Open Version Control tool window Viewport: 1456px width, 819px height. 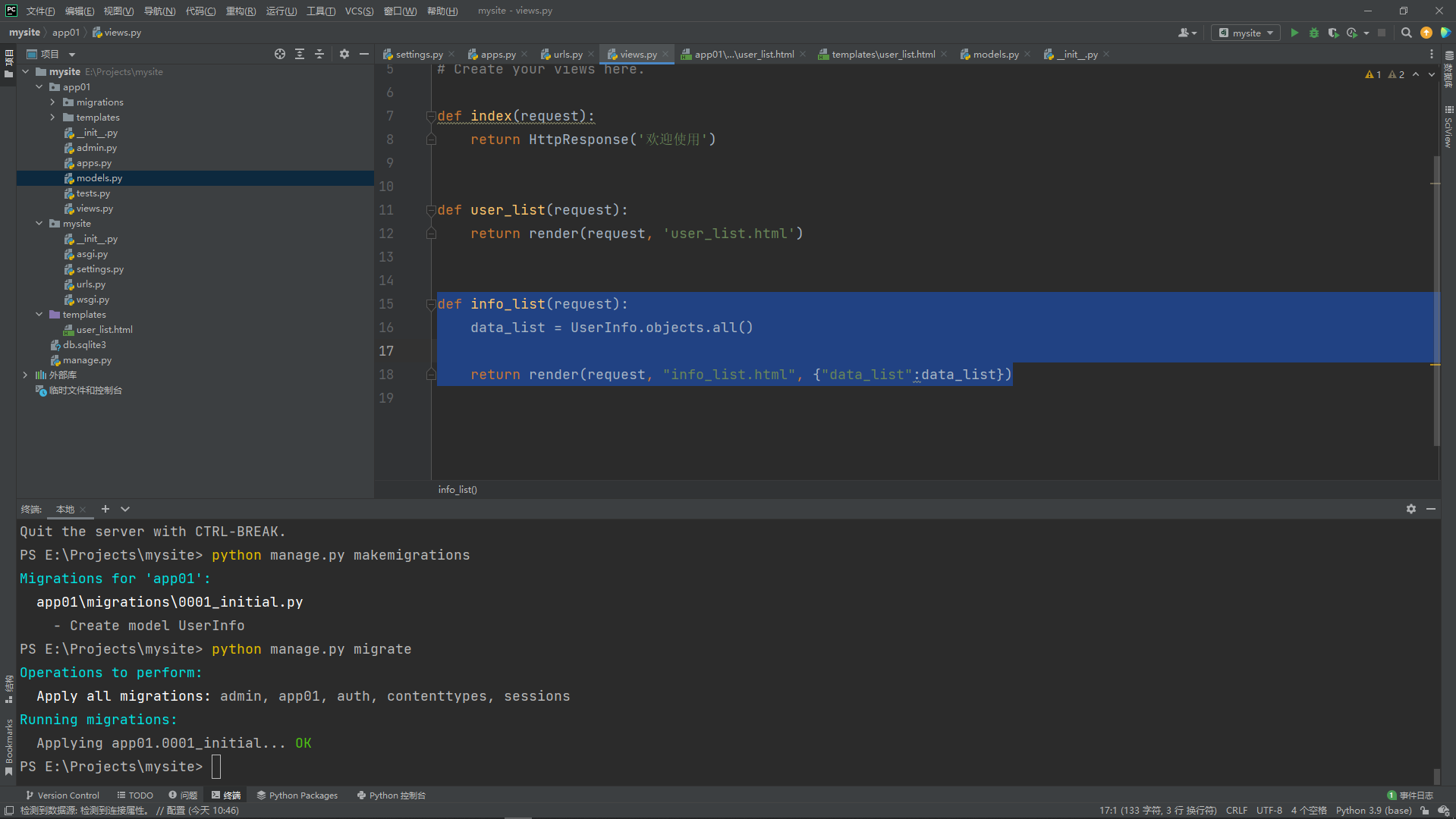point(63,795)
